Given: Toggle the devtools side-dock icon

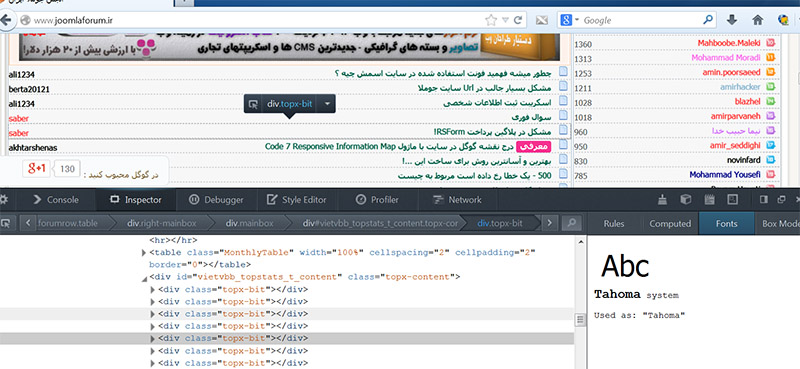Looking at the screenshot, I should pos(764,200).
